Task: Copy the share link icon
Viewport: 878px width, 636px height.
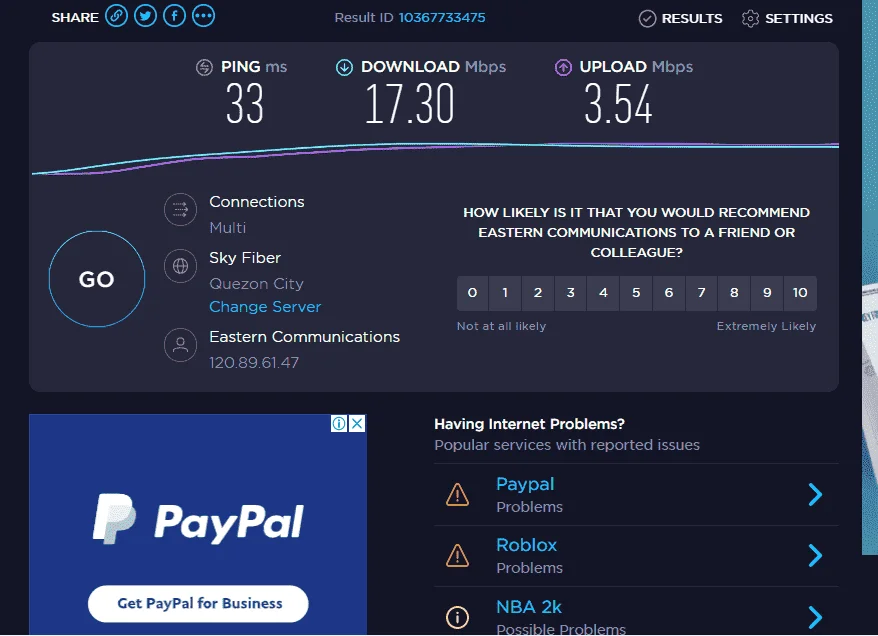Action: click(116, 16)
